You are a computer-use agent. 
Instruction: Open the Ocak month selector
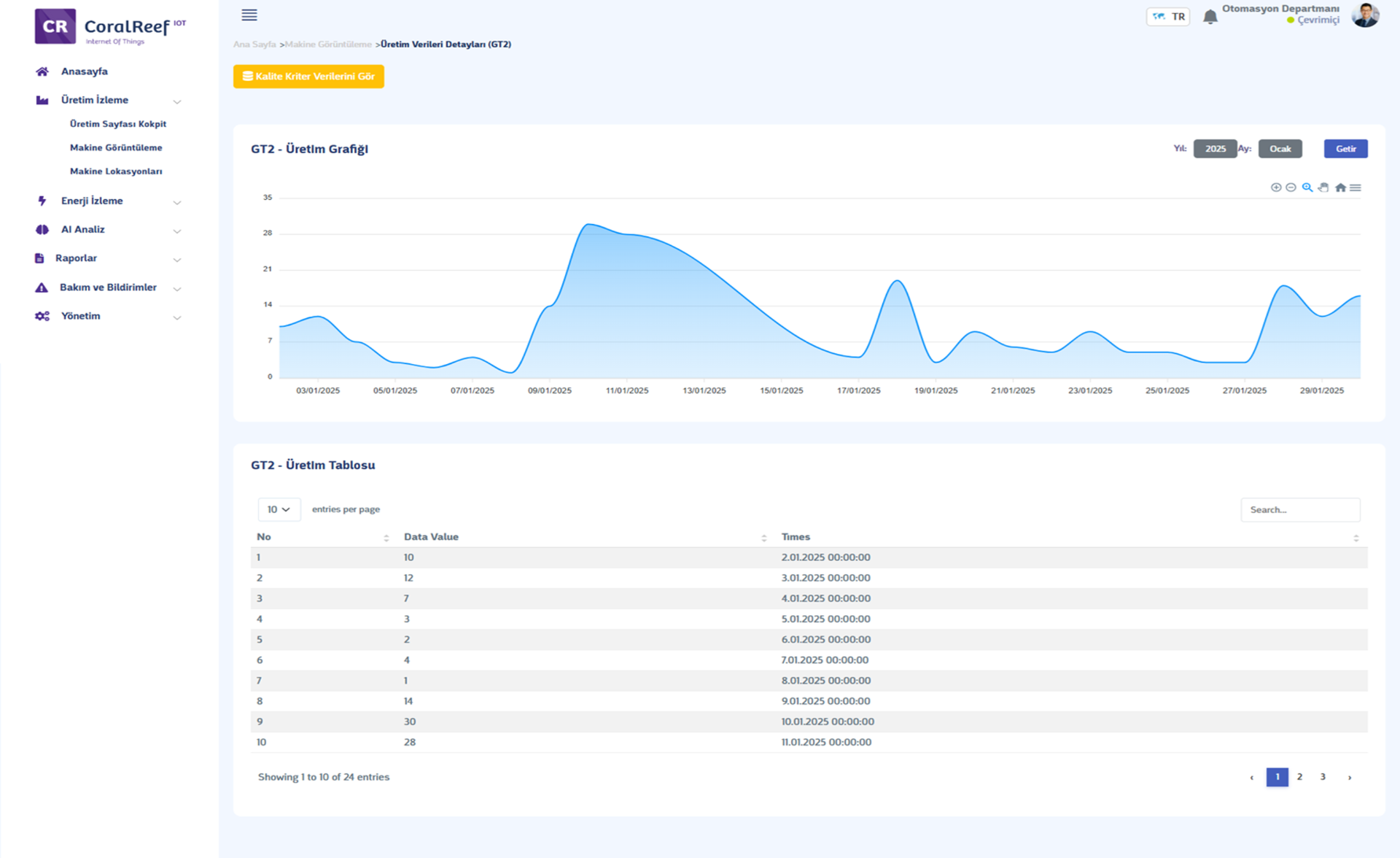tap(1280, 149)
